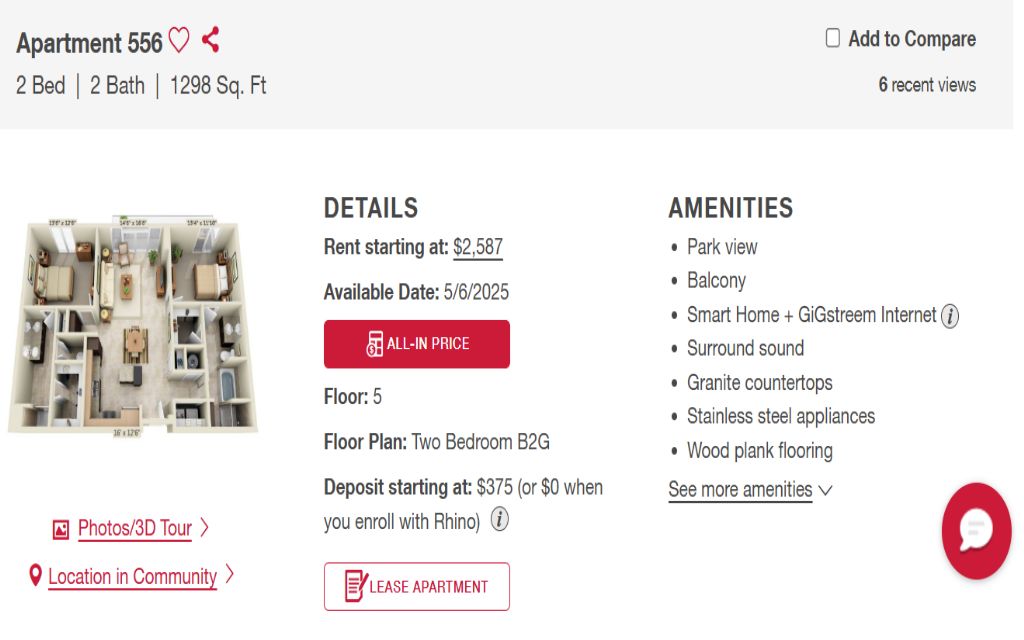Click the lease document icon
The height and width of the screenshot is (640, 1024).
click(x=355, y=587)
